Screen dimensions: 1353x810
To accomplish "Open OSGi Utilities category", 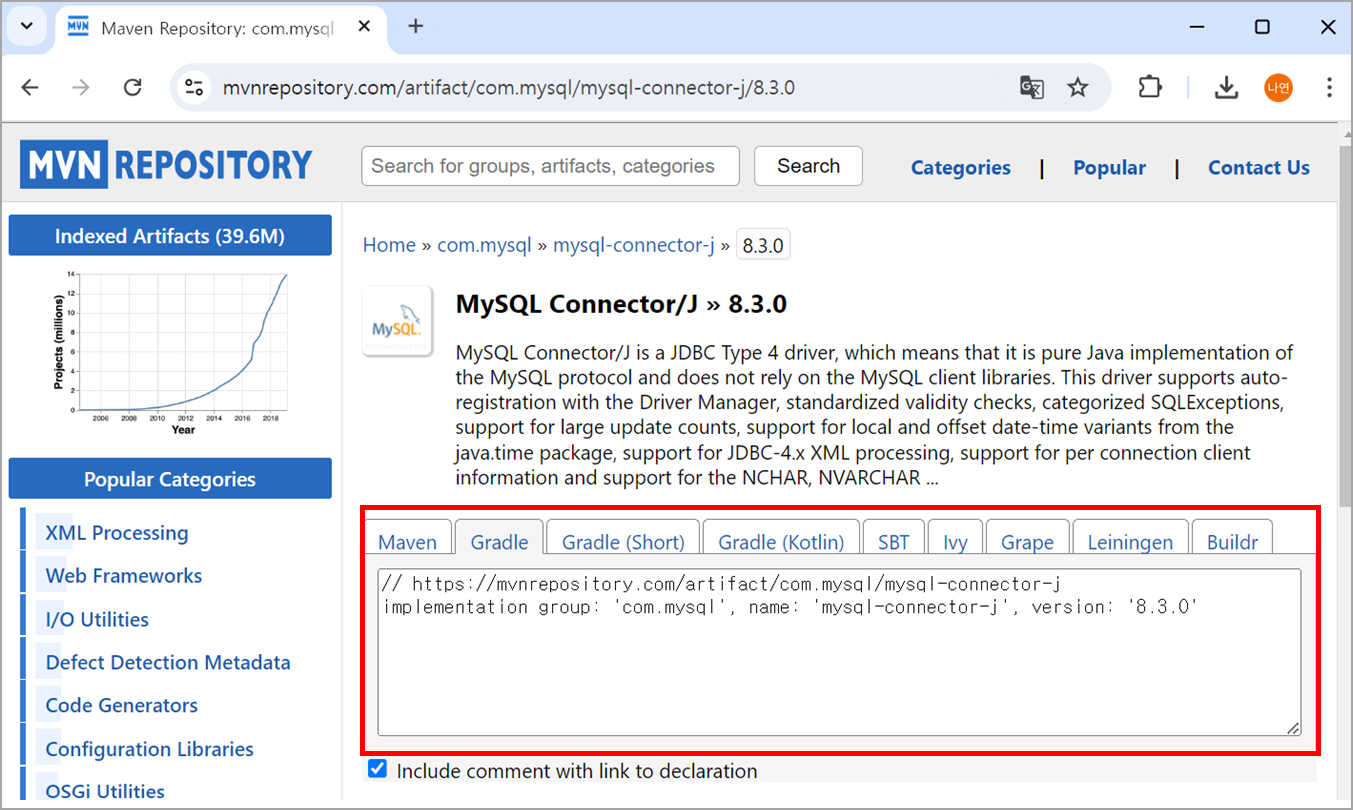I will [x=105, y=791].
